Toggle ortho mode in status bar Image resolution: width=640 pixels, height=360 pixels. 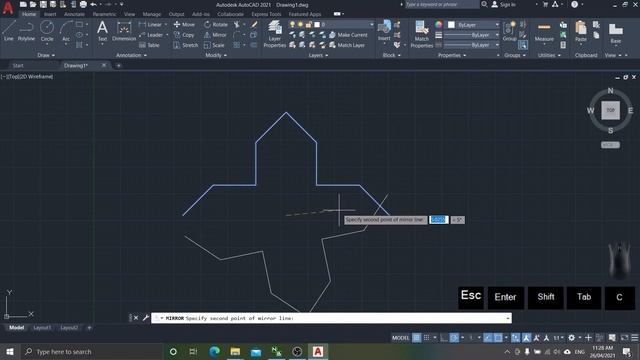[x=444, y=338]
